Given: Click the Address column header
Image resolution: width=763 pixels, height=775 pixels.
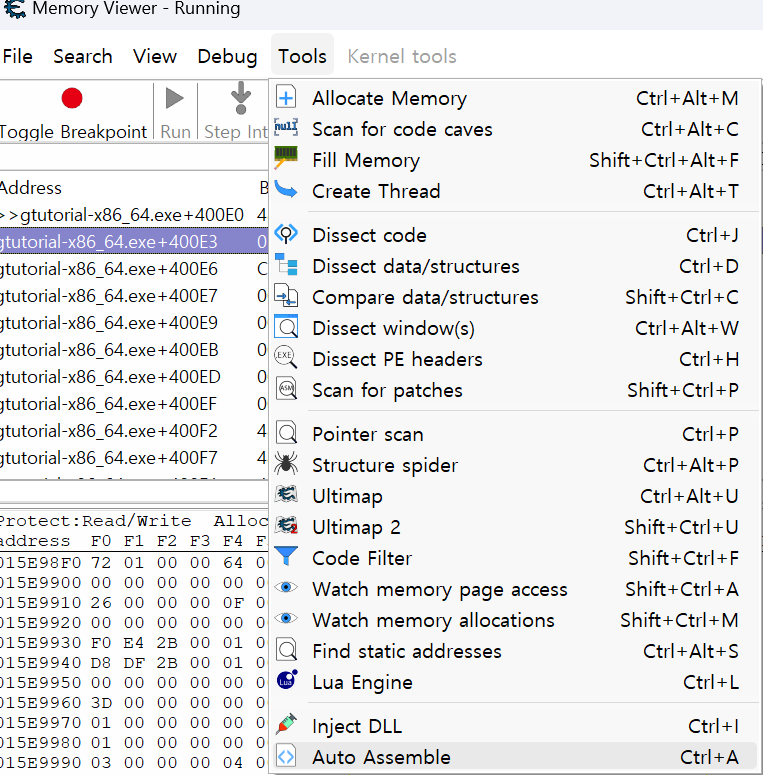Looking at the screenshot, I should [31, 188].
